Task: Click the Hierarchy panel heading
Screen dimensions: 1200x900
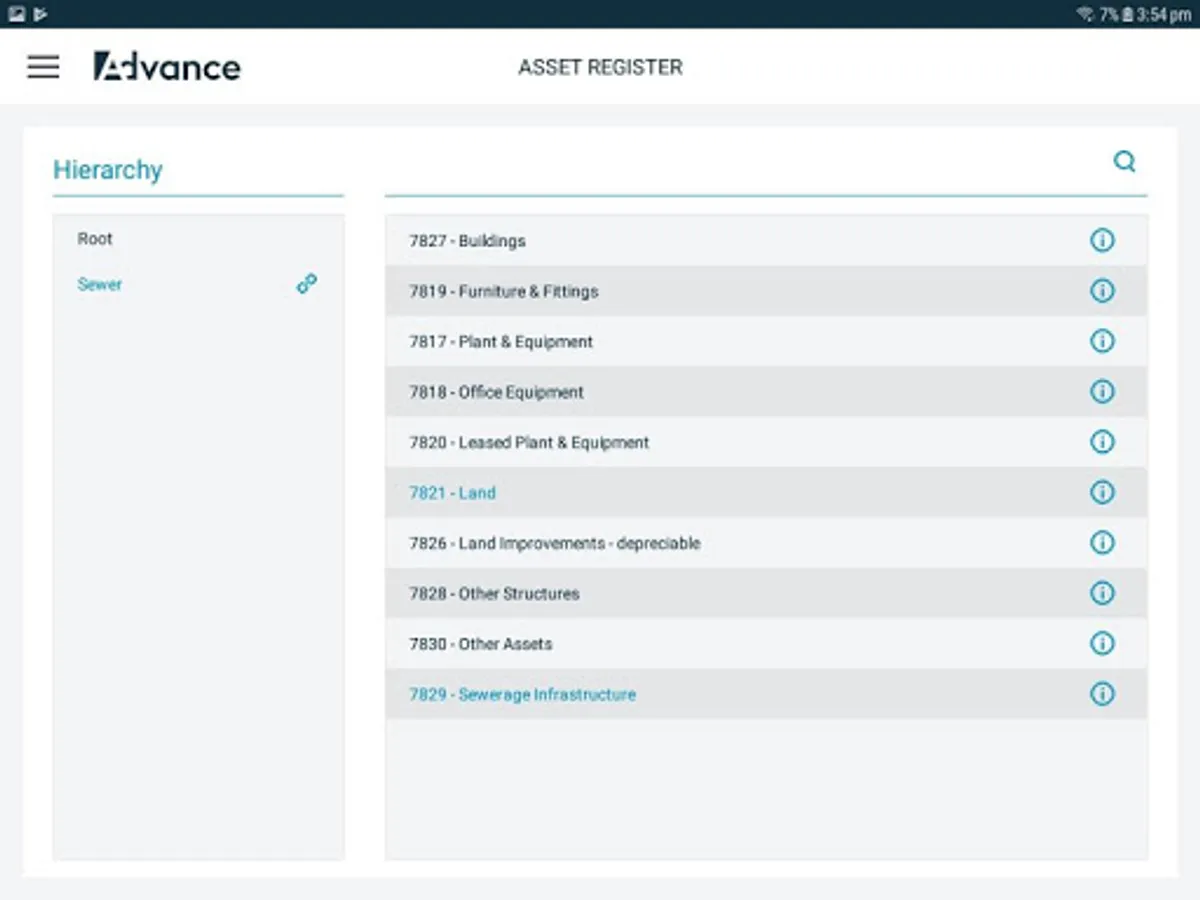Action: pyautogui.click(x=108, y=170)
